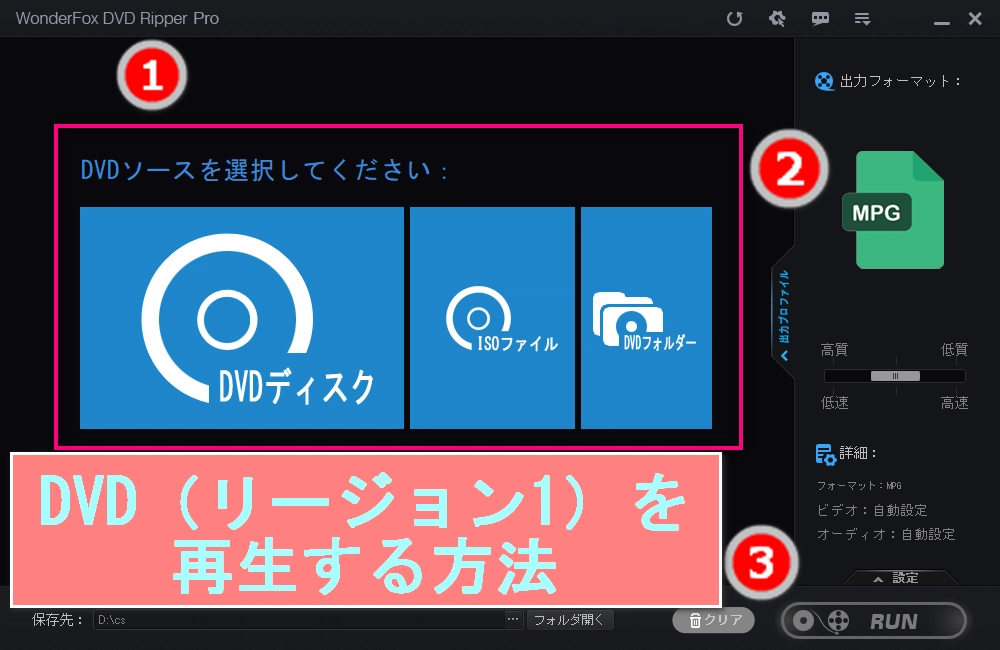This screenshot has width=1000, height=650.
Task: Select the 'フォーマット：MPG' detail text
Action: pos(860,486)
